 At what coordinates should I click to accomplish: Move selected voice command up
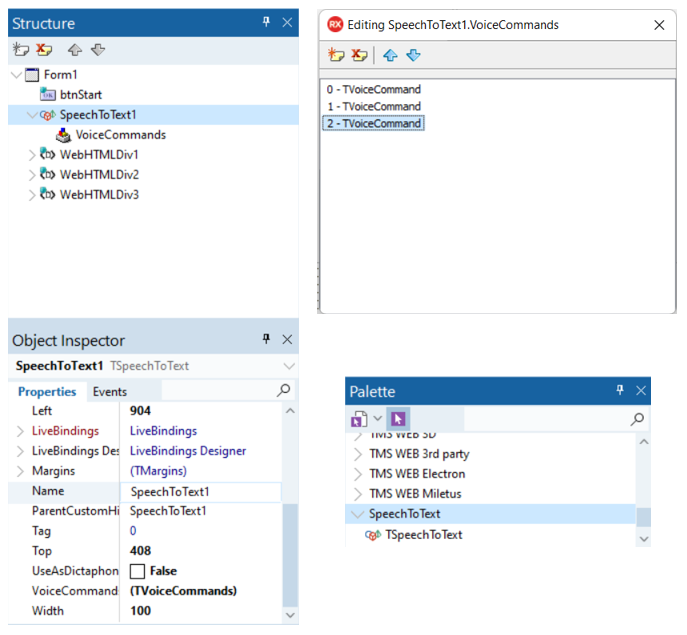coord(390,55)
